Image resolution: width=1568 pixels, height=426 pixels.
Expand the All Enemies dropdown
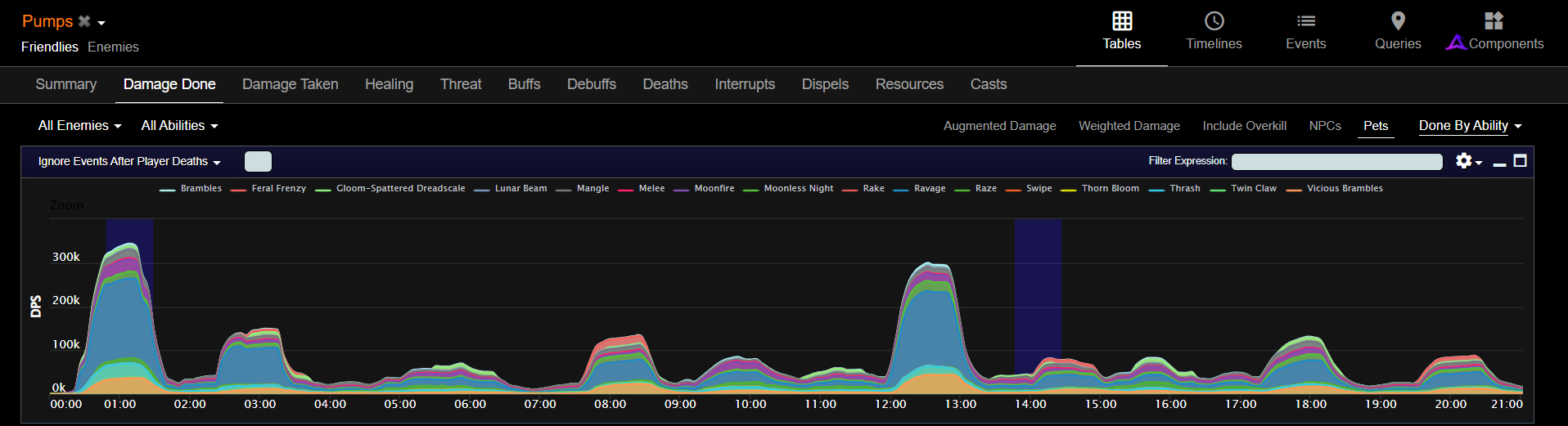79,126
